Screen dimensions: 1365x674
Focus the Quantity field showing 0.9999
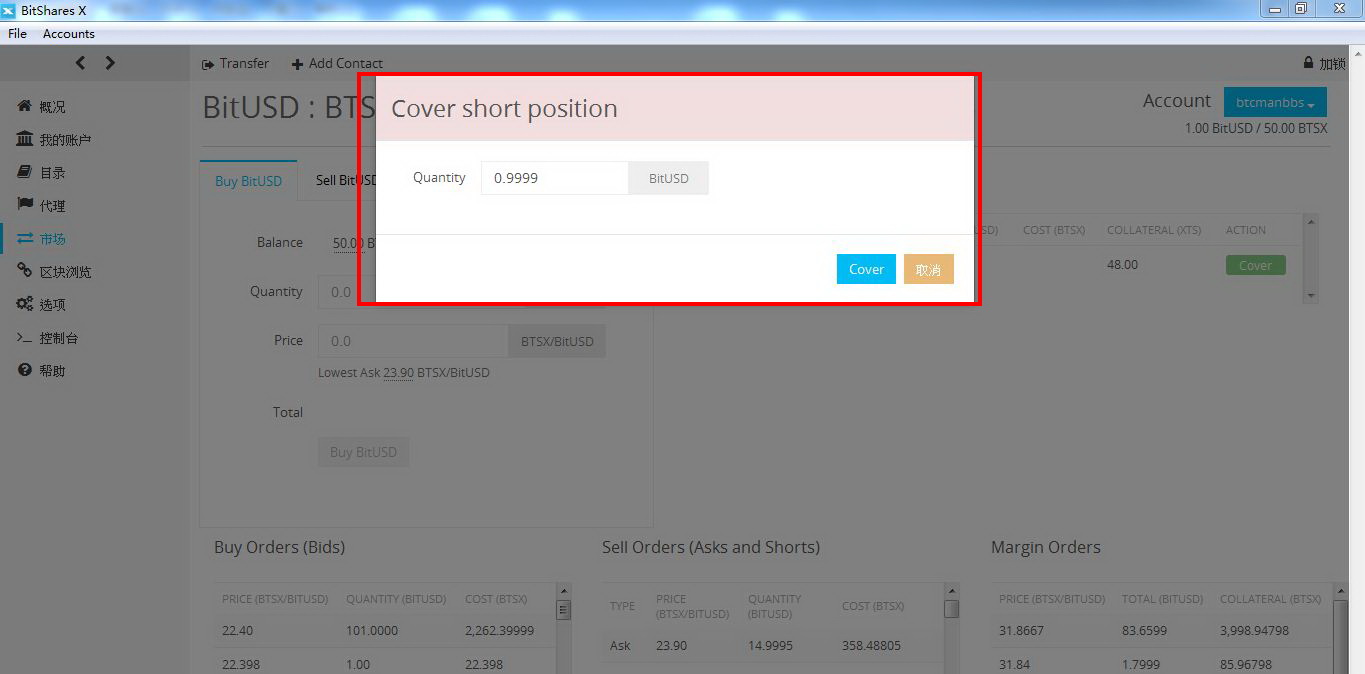555,178
